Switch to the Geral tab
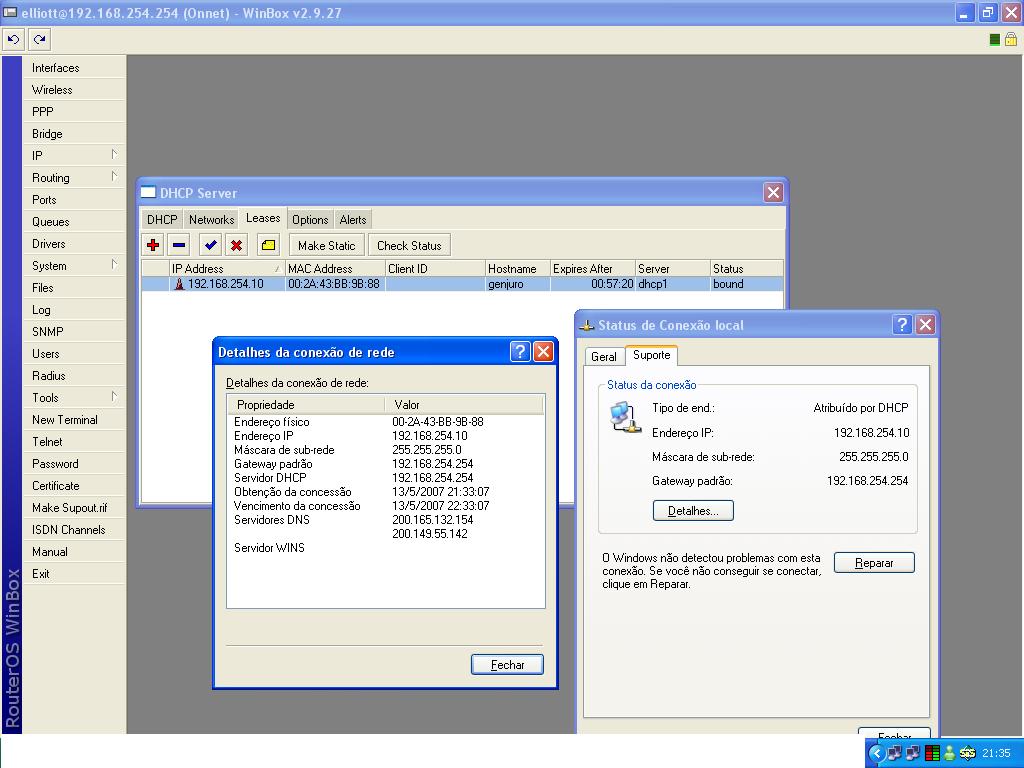This screenshot has height=768, width=1024. tap(603, 357)
